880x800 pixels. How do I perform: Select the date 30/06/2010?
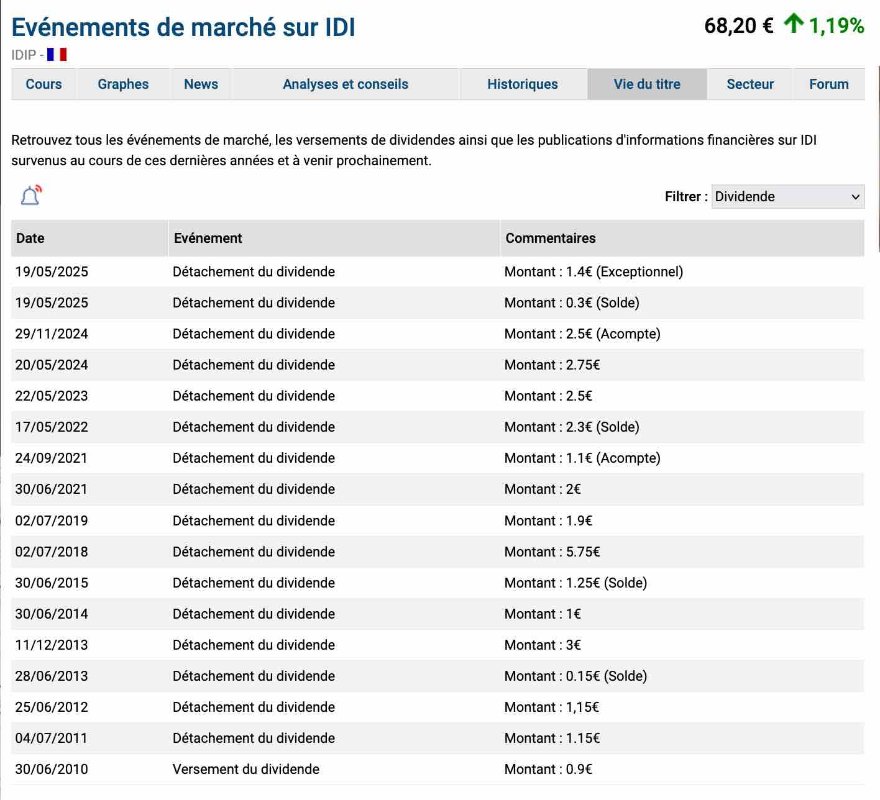point(52,769)
